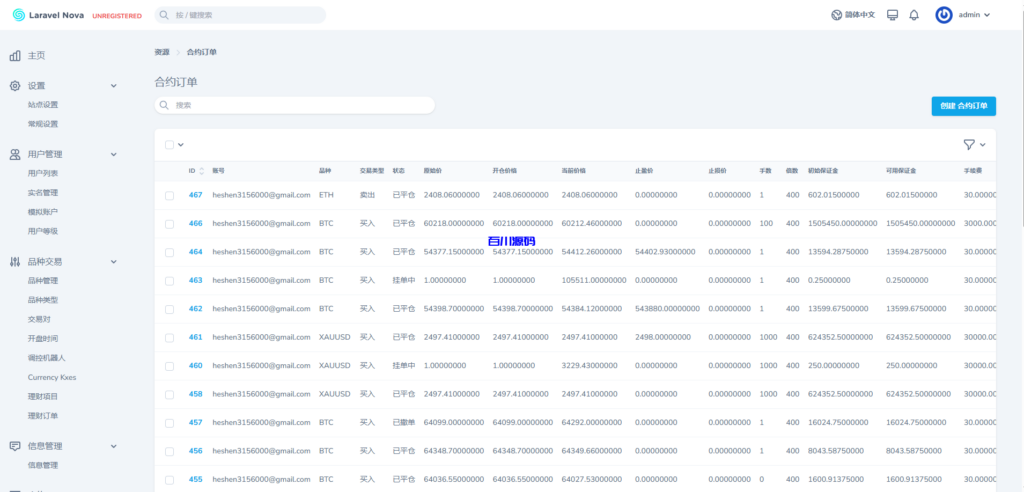Open 站点设置 in sidebar
This screenshot has height=492, width=1024.
(x=43, y=105)
